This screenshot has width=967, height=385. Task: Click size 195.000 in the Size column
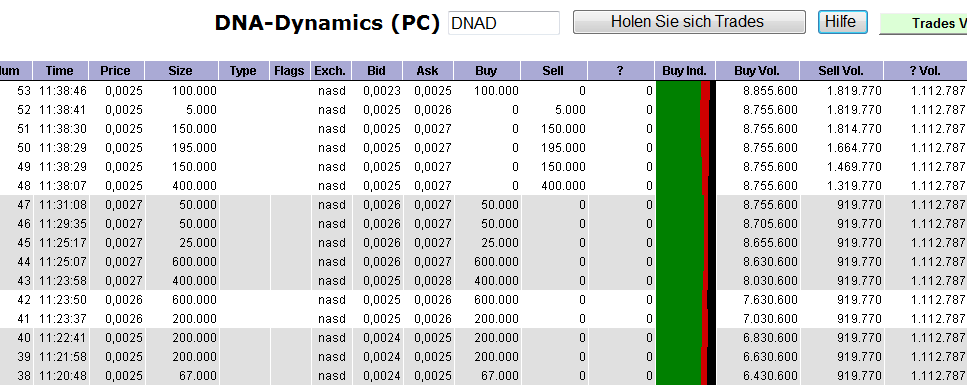194,148
